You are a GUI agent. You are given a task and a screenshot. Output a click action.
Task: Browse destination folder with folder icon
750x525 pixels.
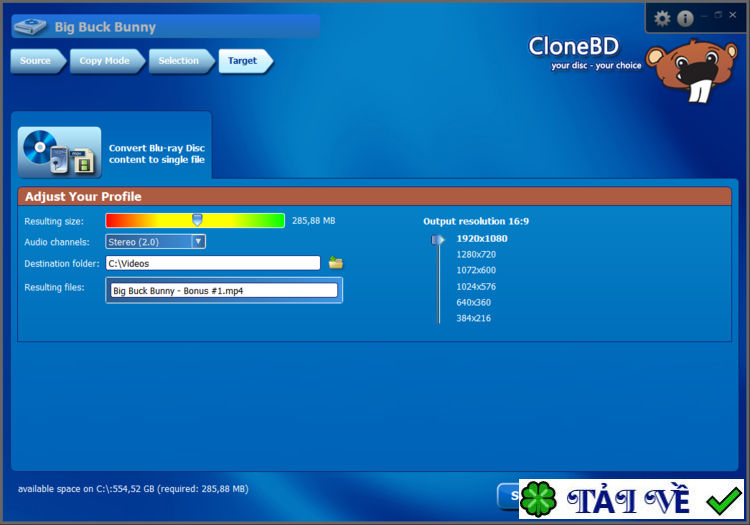[x=336, y=262]
